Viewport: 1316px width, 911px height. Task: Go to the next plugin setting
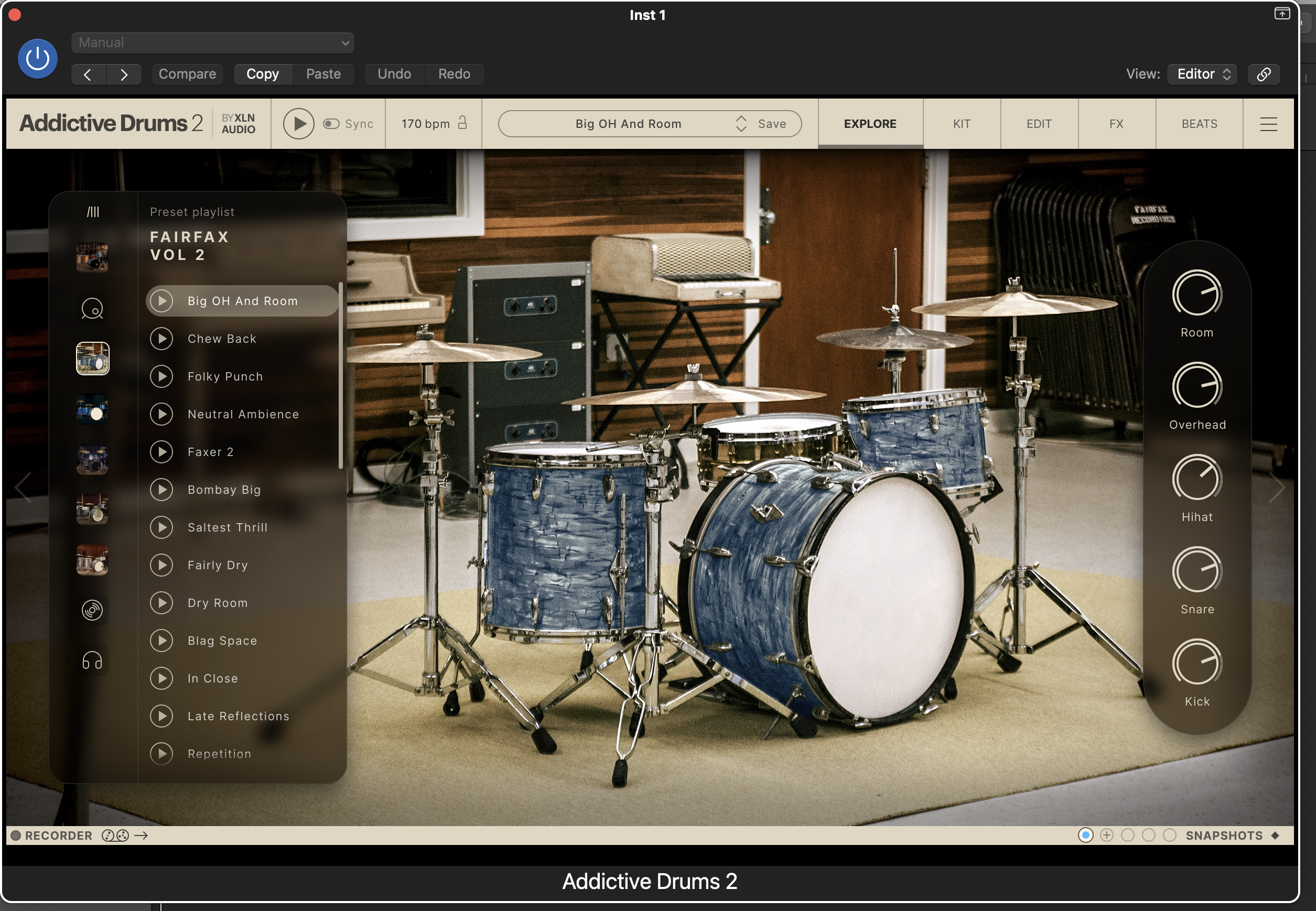[124, 74]
